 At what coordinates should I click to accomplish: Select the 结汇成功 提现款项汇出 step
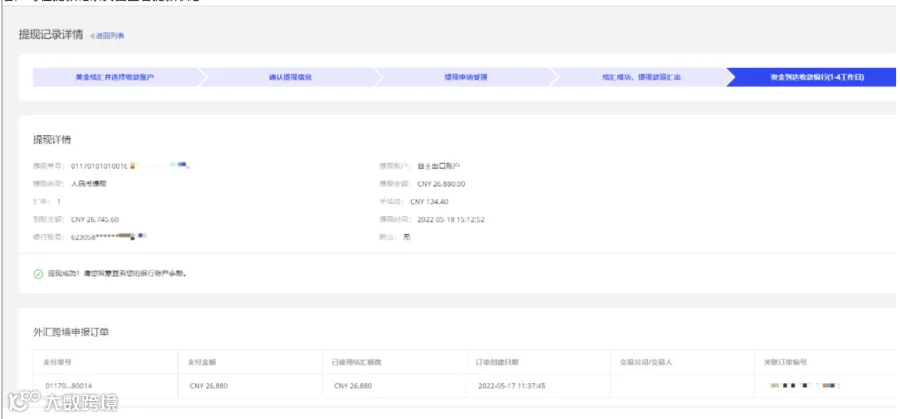click(641, 77)
